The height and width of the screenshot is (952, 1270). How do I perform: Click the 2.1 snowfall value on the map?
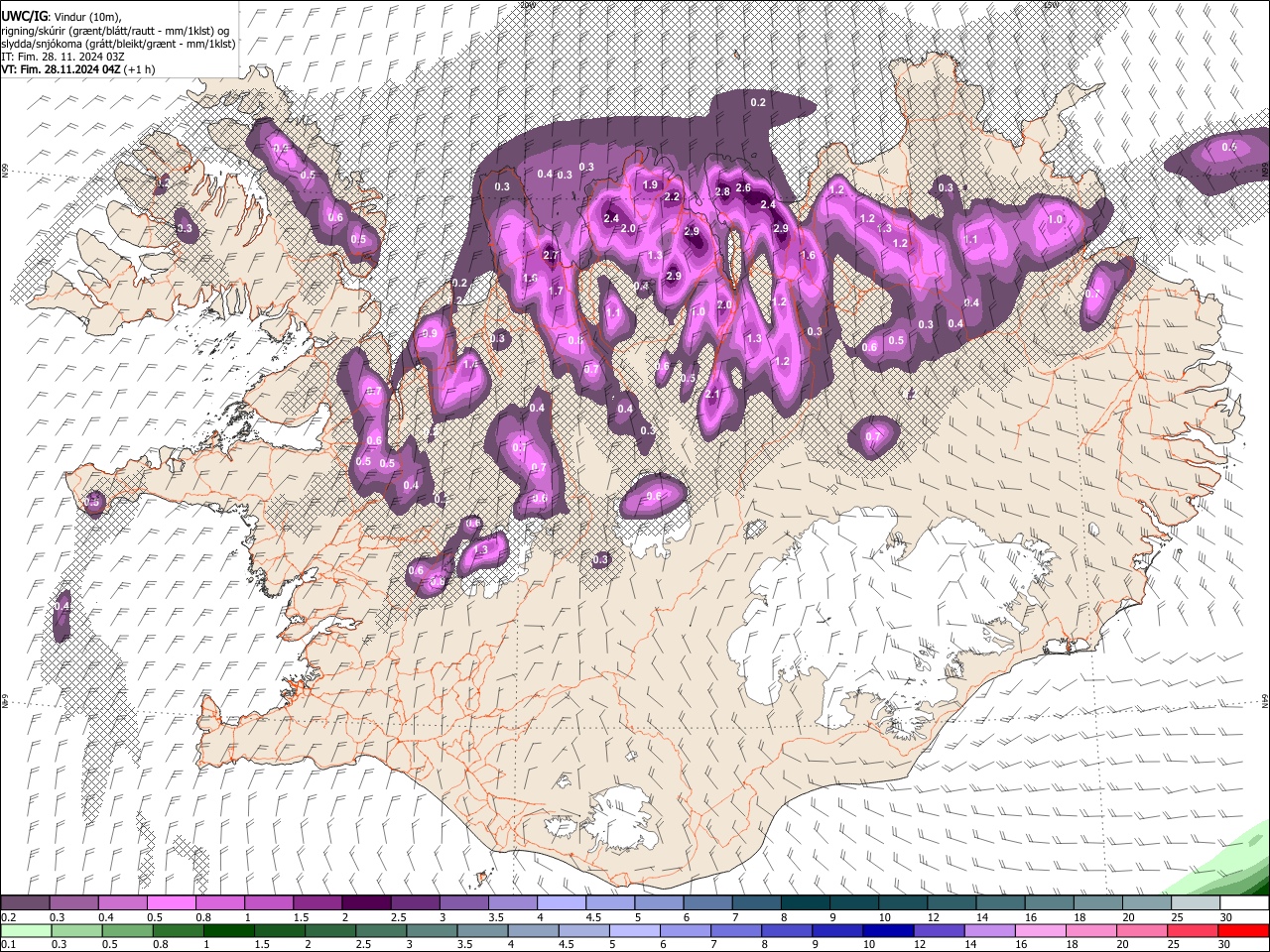(712, 395)
